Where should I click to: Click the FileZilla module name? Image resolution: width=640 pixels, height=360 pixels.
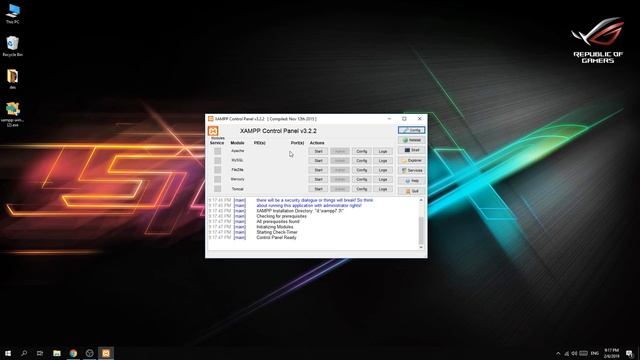tap(238, 170)
